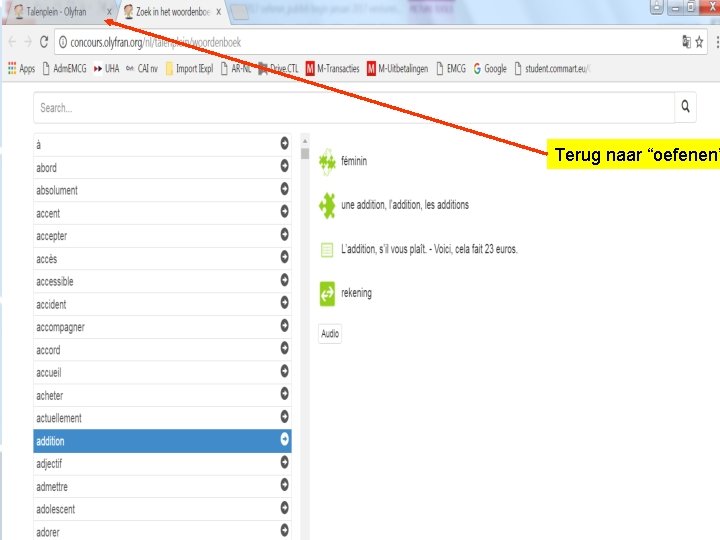Open the student.commart.eu bookmark
The width and height of the screenshot is (720, 540).
[x=552, y=68]
